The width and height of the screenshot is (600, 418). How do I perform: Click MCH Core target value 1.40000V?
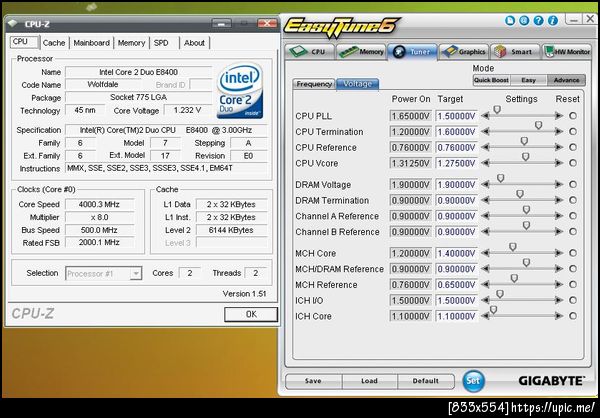tap(457, 253)
